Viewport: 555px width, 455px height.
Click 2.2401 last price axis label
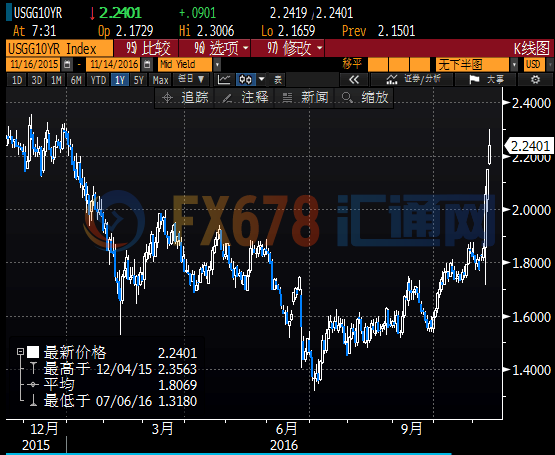point(529,146)
